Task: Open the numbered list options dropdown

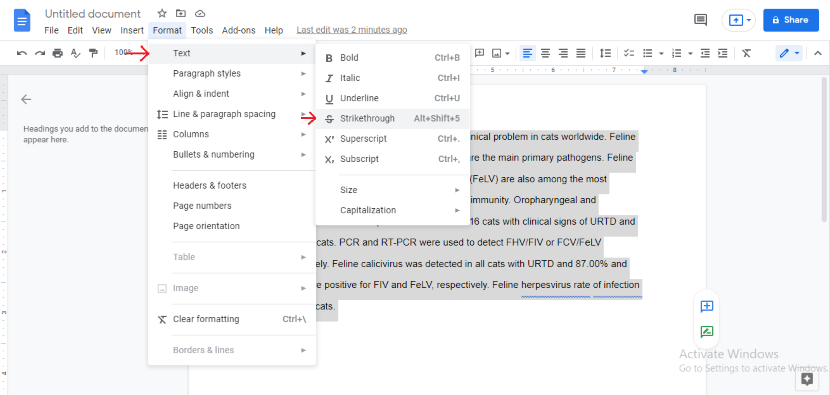Action: point(690,53)
